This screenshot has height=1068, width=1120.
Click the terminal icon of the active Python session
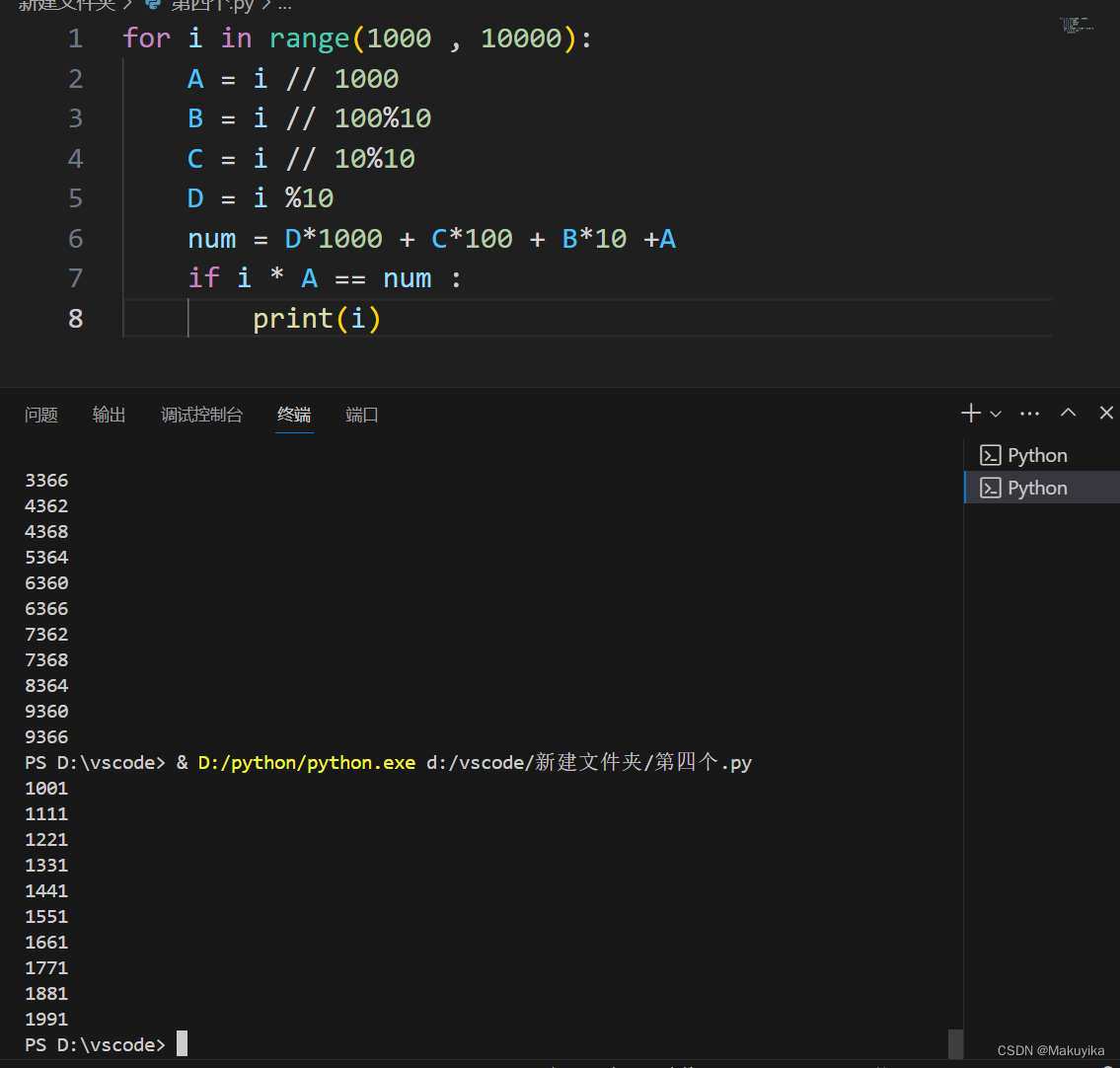pyautogui.click(x=990, y=487)
